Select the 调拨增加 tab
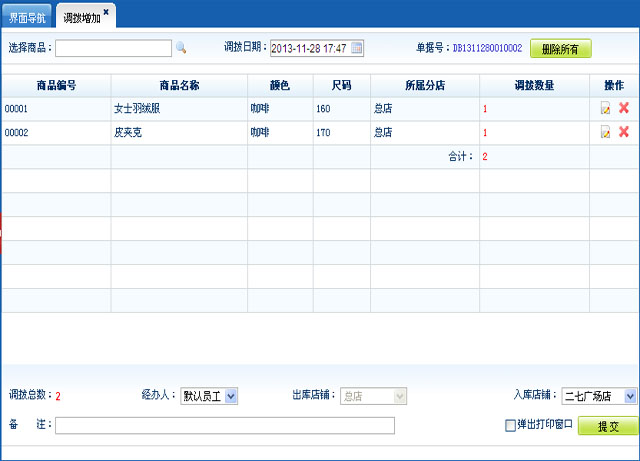This screenshot has width=640, height=461. coord(78,17)
